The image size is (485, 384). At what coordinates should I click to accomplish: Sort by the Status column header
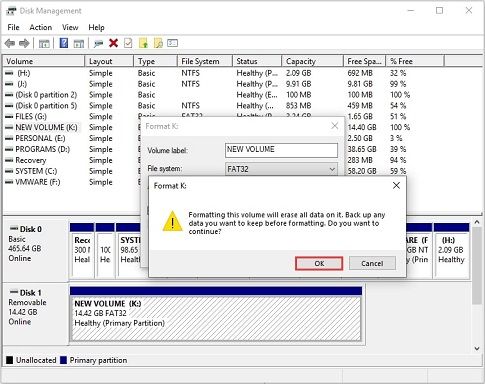click(257, 61)
